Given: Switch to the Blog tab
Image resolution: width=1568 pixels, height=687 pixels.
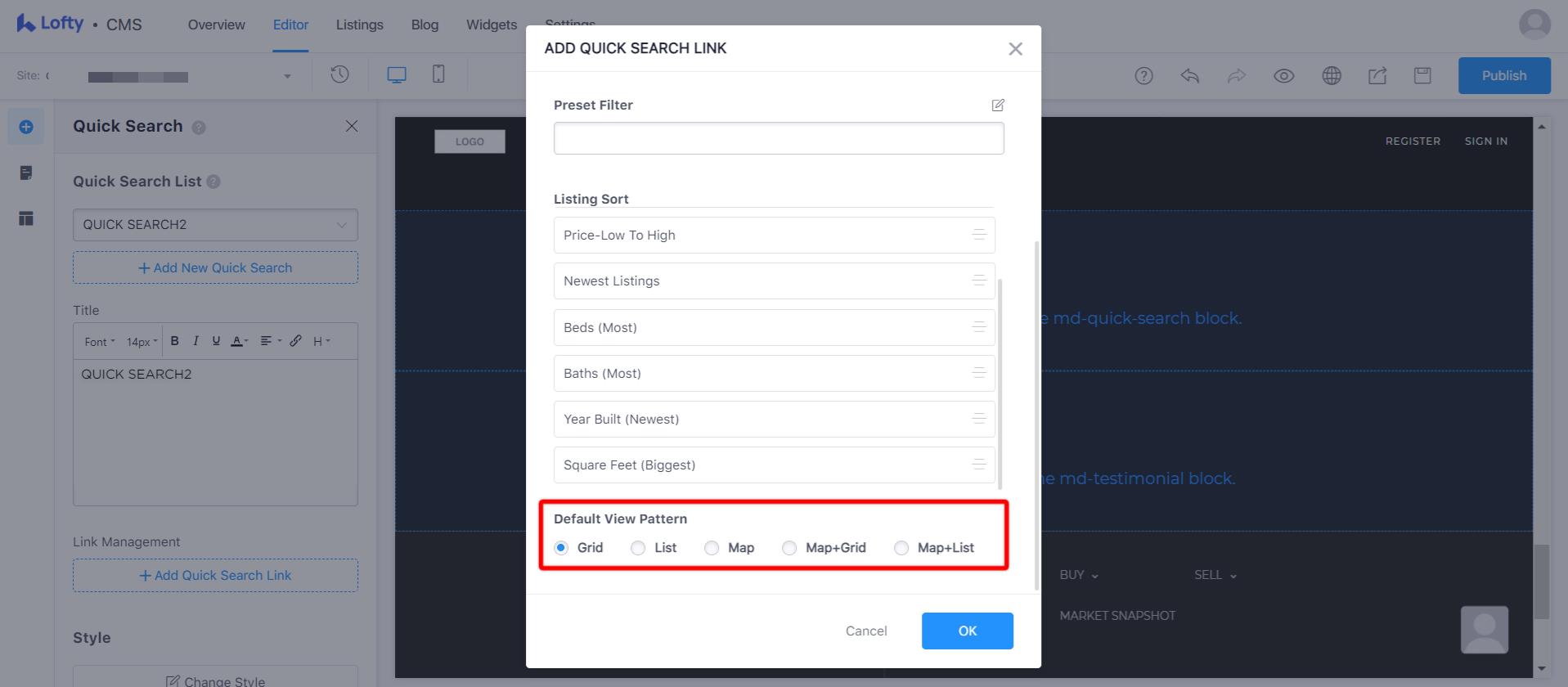Looking at the screenshot, I should coord(425,25).
